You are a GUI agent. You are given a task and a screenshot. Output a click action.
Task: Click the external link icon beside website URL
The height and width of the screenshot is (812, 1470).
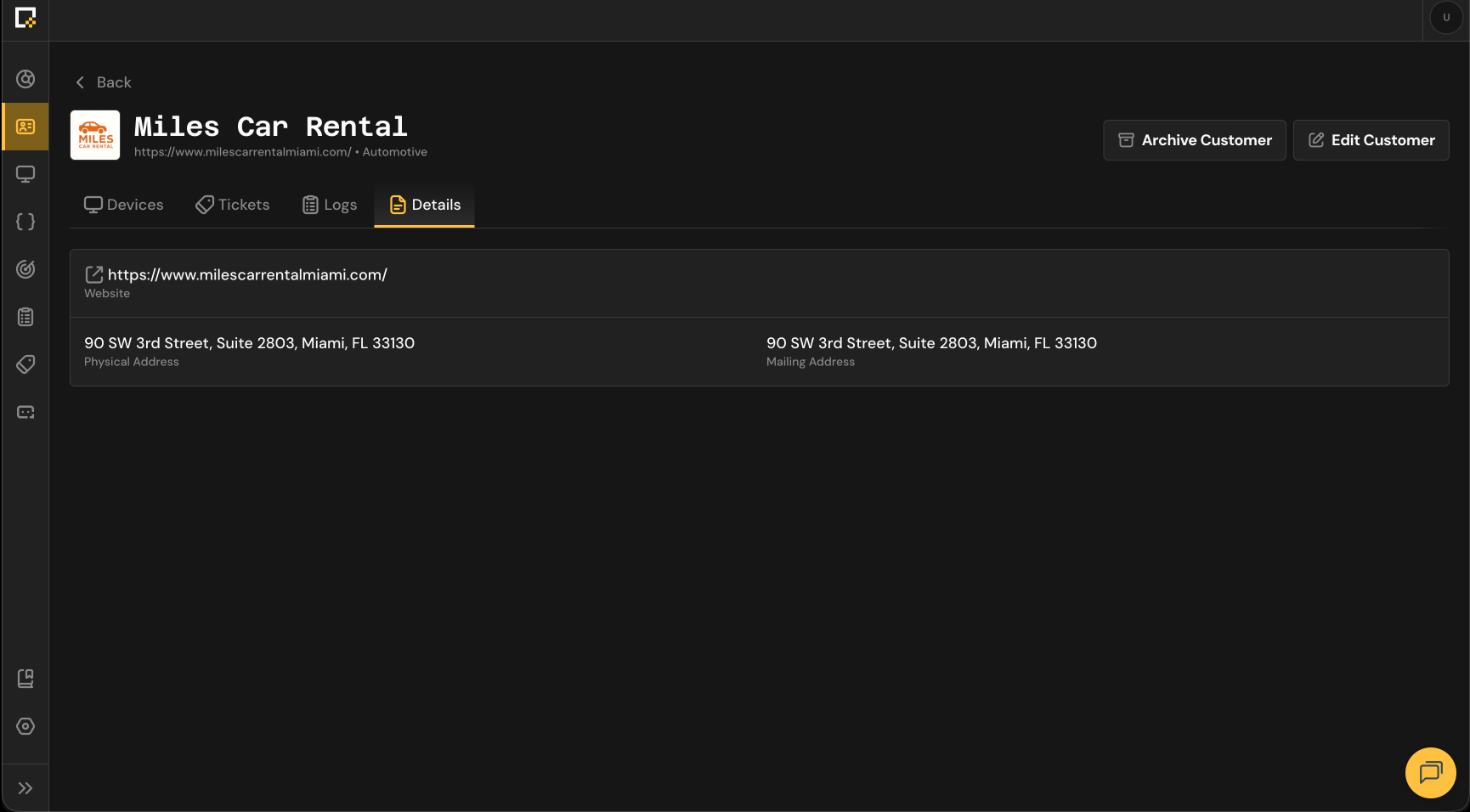click(x=93, y=274)
